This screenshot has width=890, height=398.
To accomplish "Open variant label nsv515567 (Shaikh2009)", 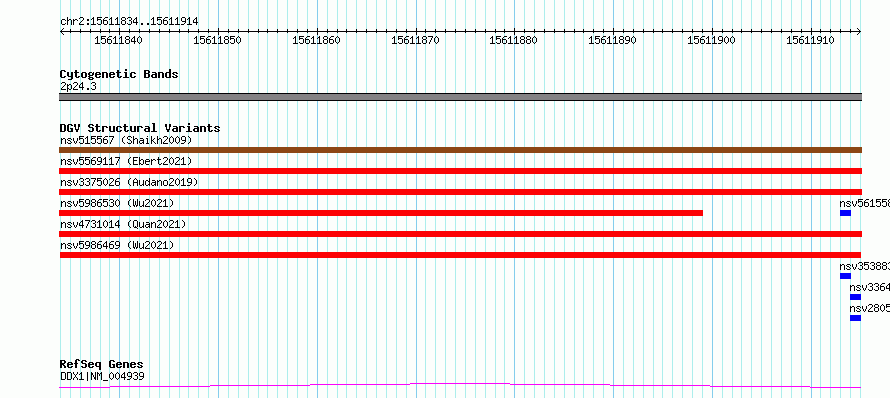I will point(126,140).
